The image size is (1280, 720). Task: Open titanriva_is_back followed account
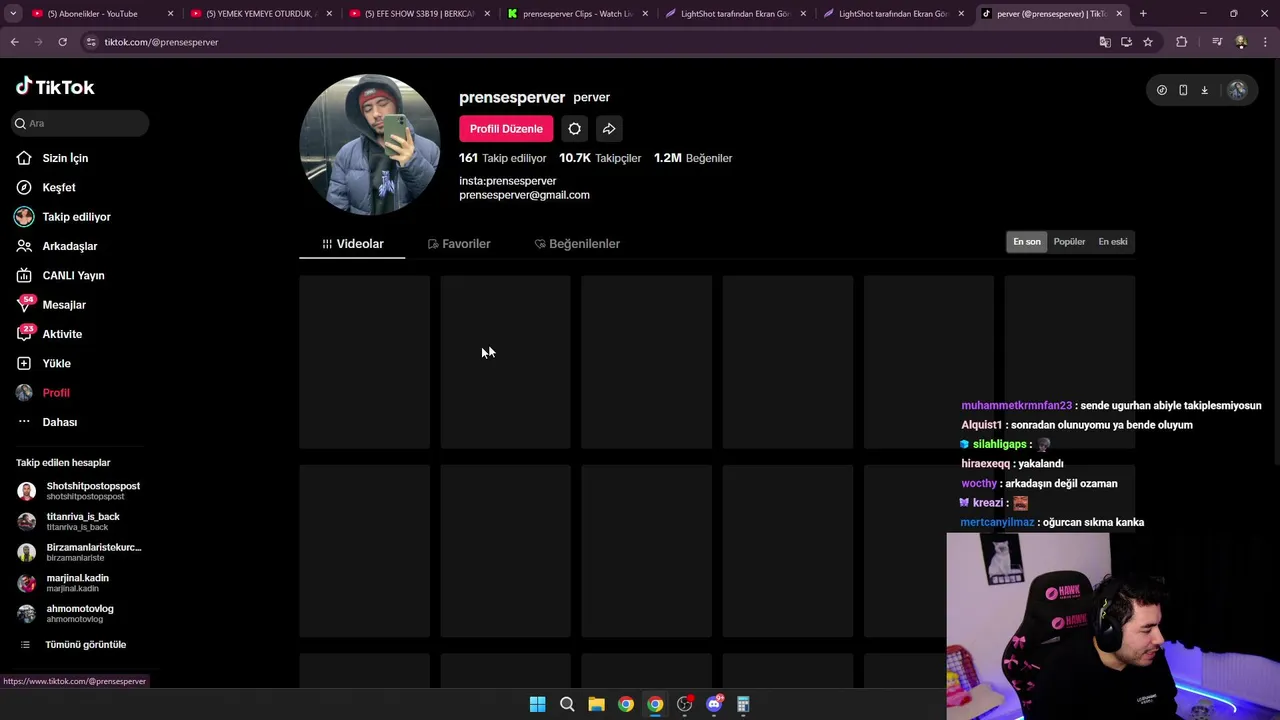click(80, 521)
